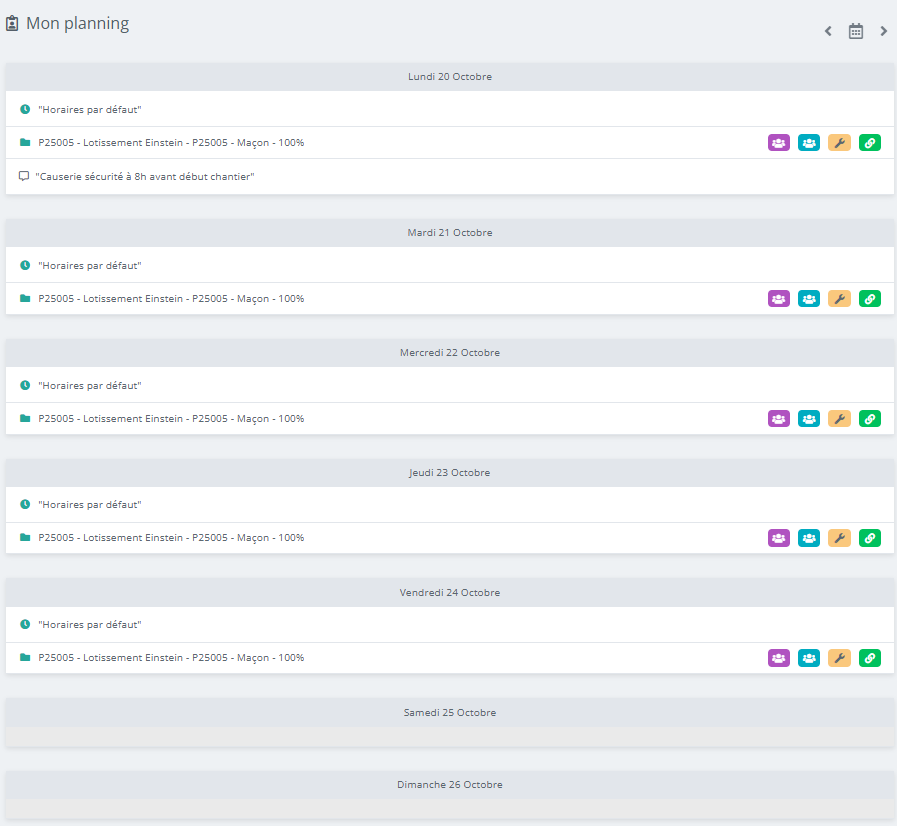
Task: Click the orange wrench swatch on Vendredi 24
Action: click(x=840, y=658)
